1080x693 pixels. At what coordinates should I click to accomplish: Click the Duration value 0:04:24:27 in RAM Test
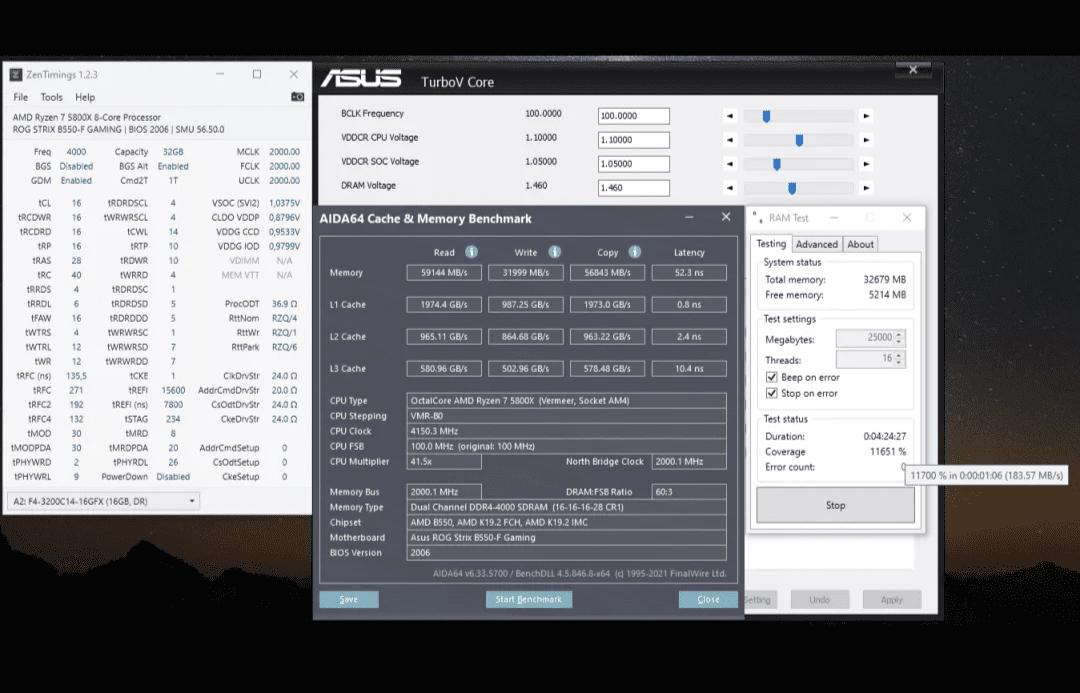[884, 436]
